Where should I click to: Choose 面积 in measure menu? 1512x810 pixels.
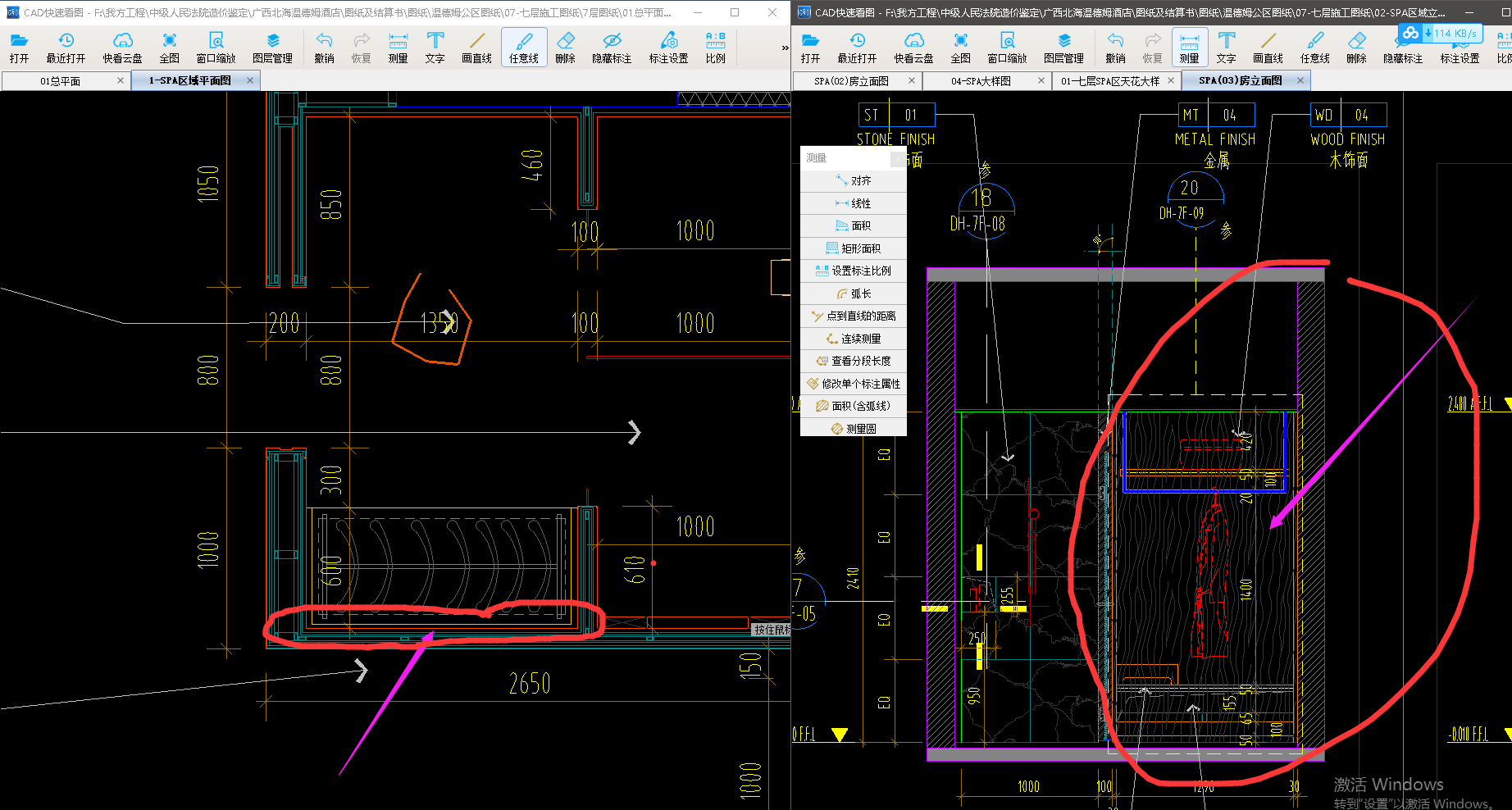(854, 225)
